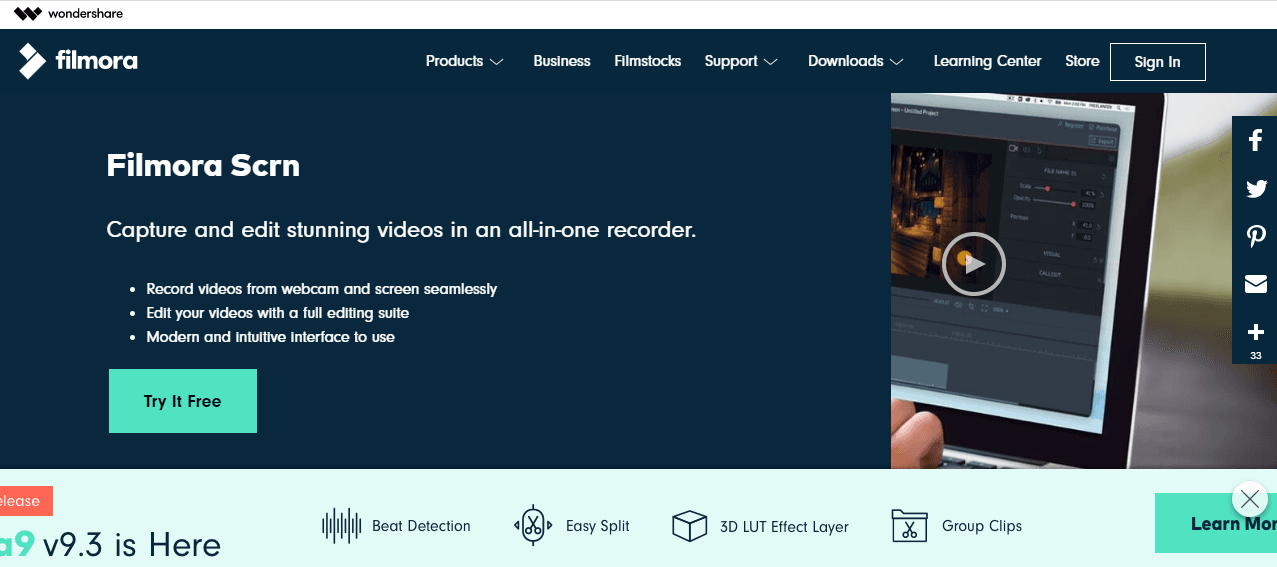Pin the page on Pinterest
1277x567 pixels.
[x=1256, y=237]
